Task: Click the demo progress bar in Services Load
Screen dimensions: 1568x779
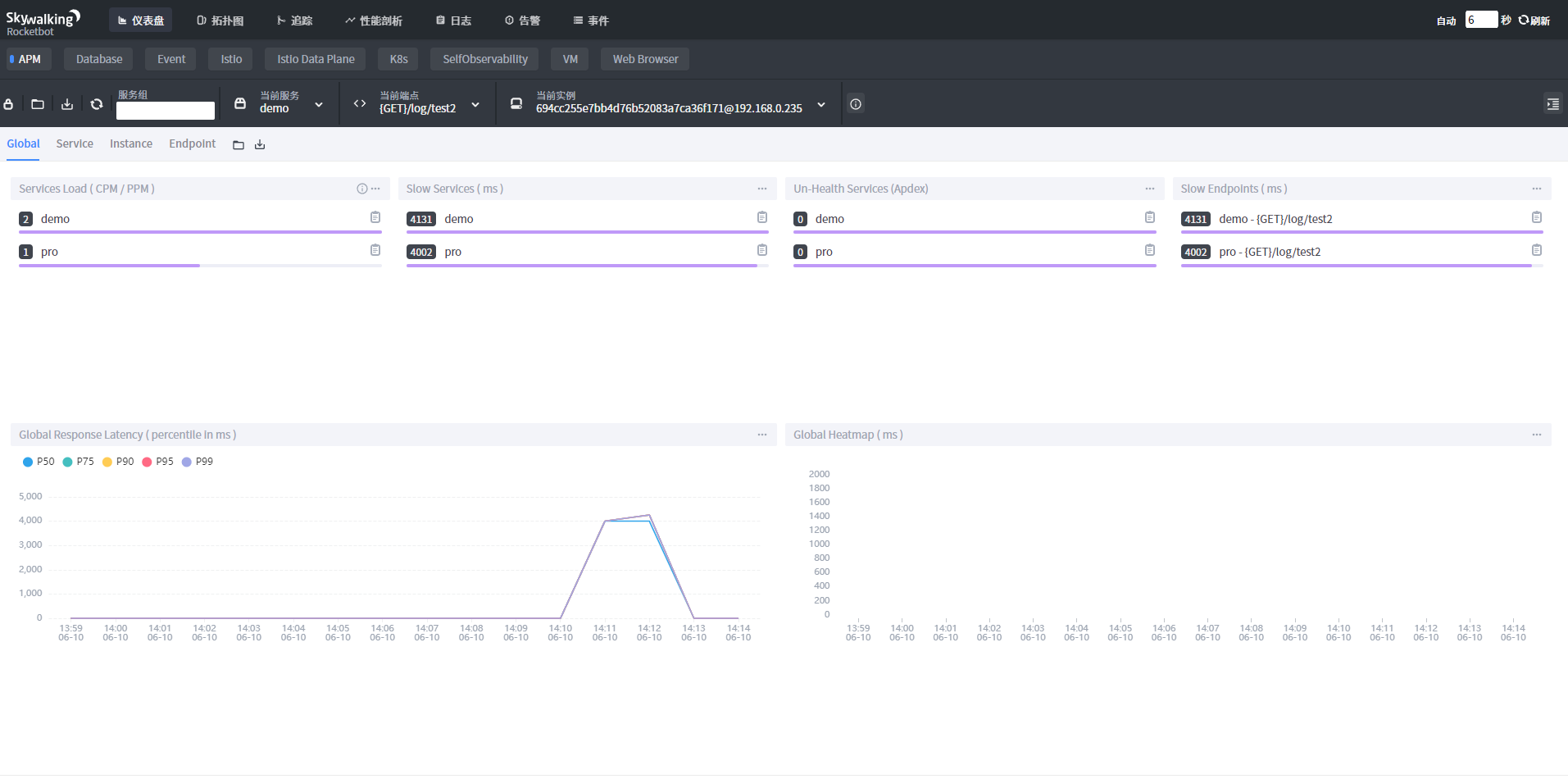Action: (200, 232)
